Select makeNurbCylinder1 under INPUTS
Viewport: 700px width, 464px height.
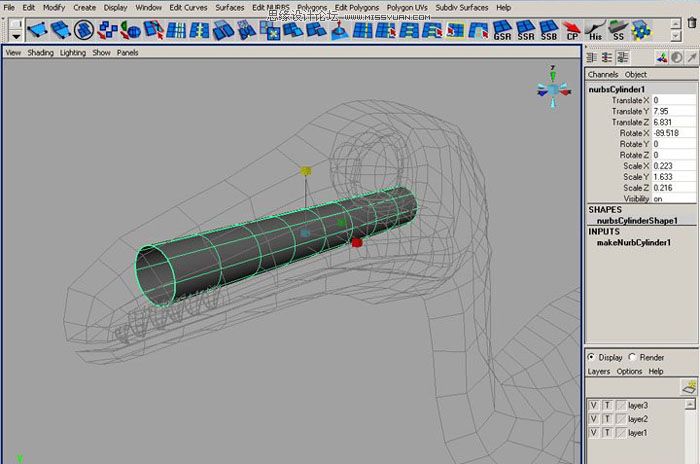click(x=634, y=242)
